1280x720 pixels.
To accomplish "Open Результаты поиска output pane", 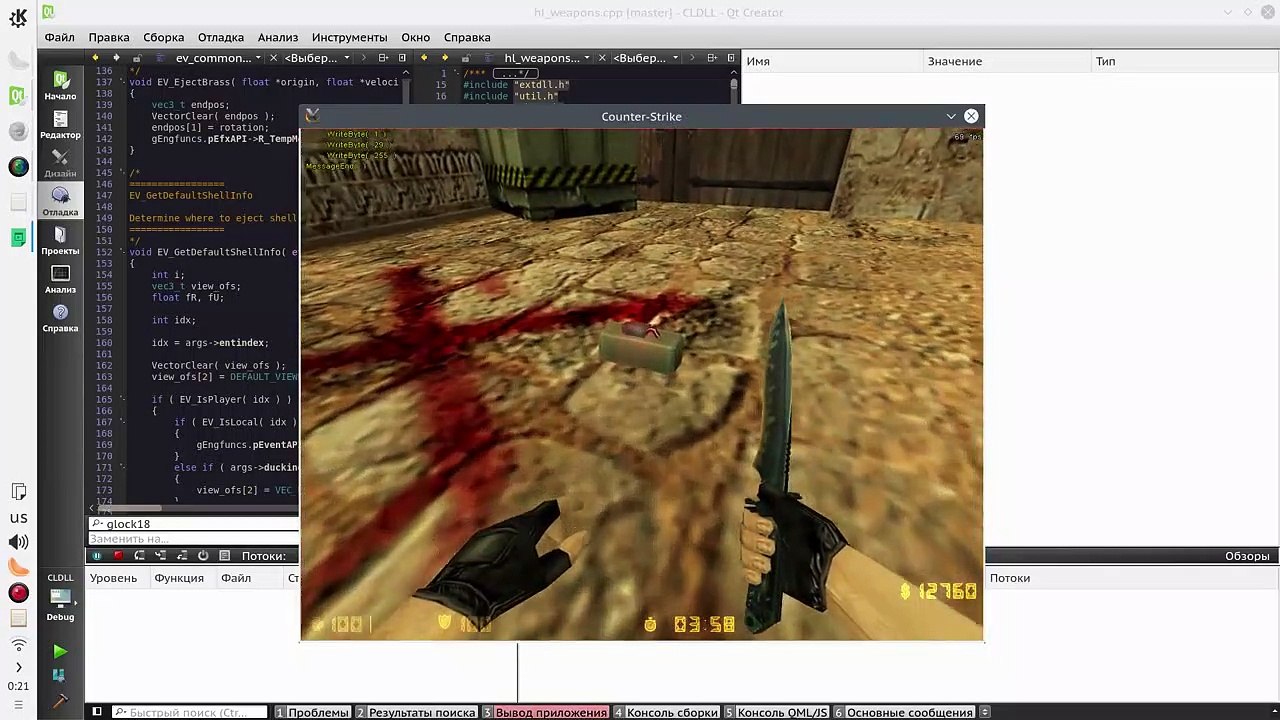I will coord(417,712).
